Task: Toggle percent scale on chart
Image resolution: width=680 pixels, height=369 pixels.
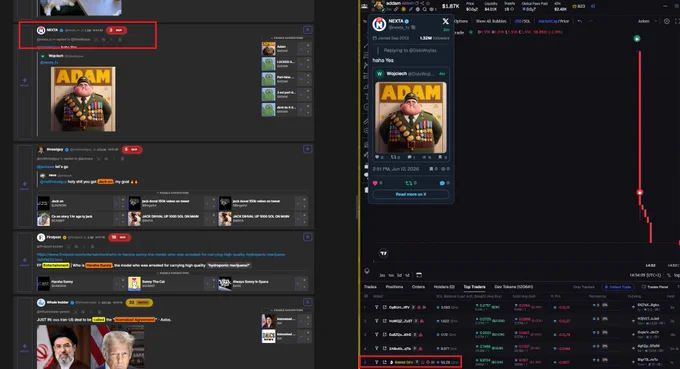Action: (x=669, y=275)
